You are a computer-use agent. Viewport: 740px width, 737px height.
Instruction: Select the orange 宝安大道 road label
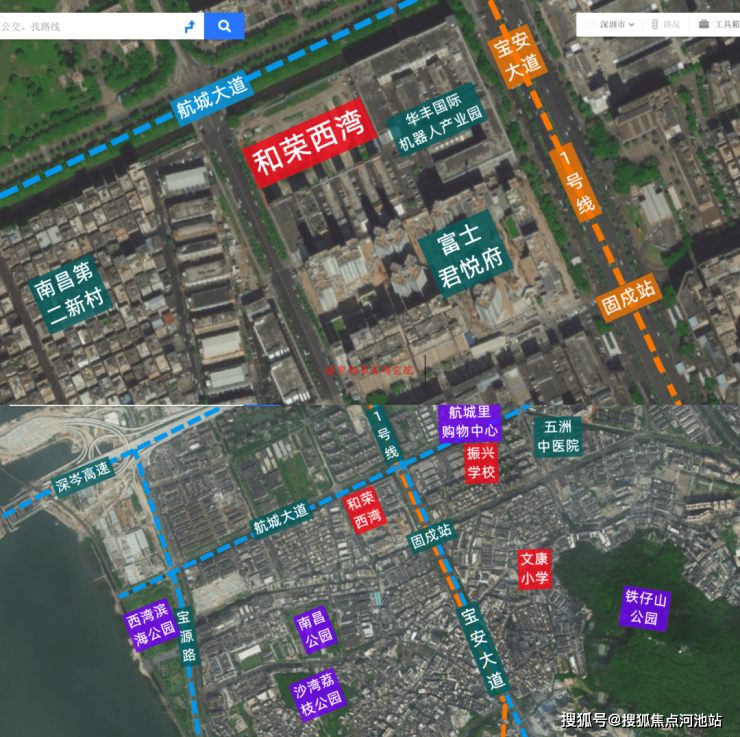[x=518, y=55]
